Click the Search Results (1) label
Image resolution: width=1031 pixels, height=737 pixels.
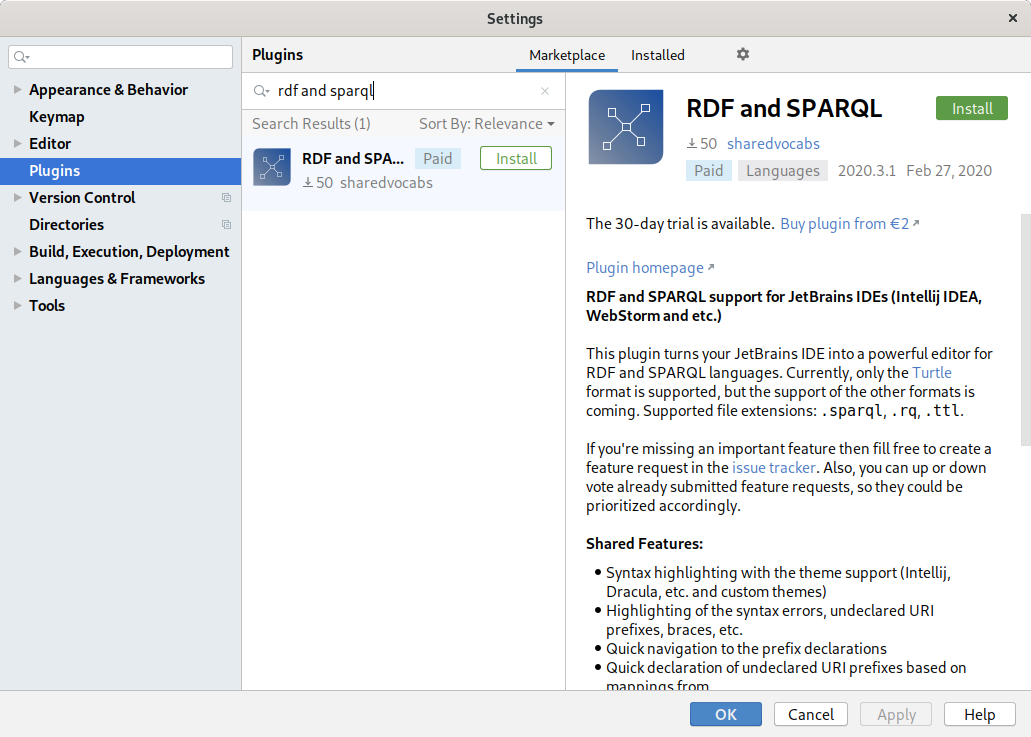[x=311, y=124]
